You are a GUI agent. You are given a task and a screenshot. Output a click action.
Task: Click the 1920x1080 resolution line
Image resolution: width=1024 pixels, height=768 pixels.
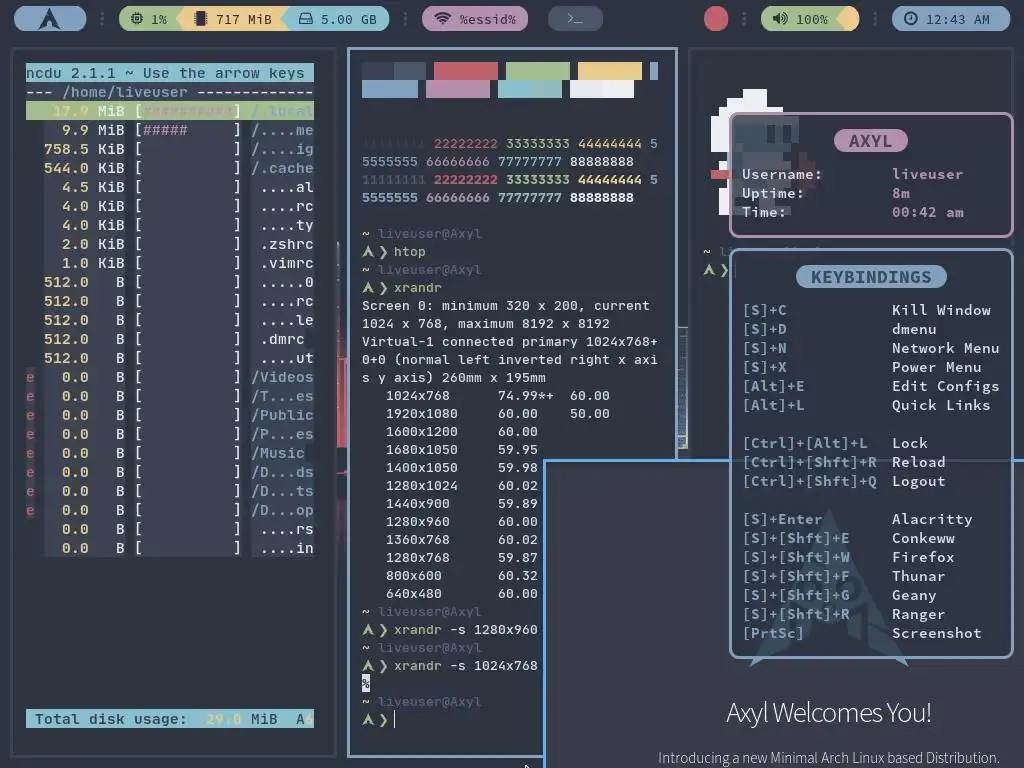point(498,413)
